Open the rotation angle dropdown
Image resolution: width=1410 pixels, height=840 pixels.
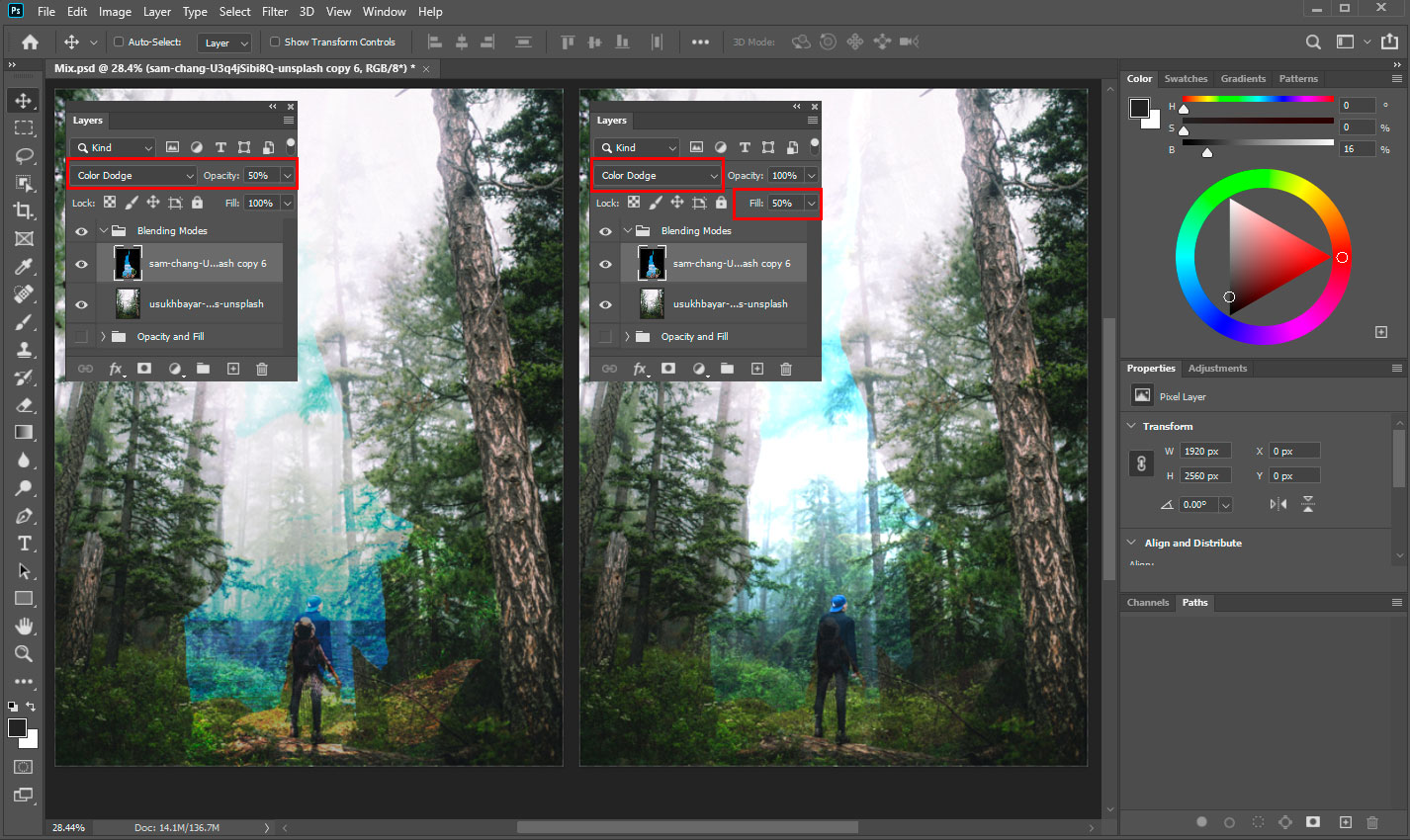click(1225, 504)
